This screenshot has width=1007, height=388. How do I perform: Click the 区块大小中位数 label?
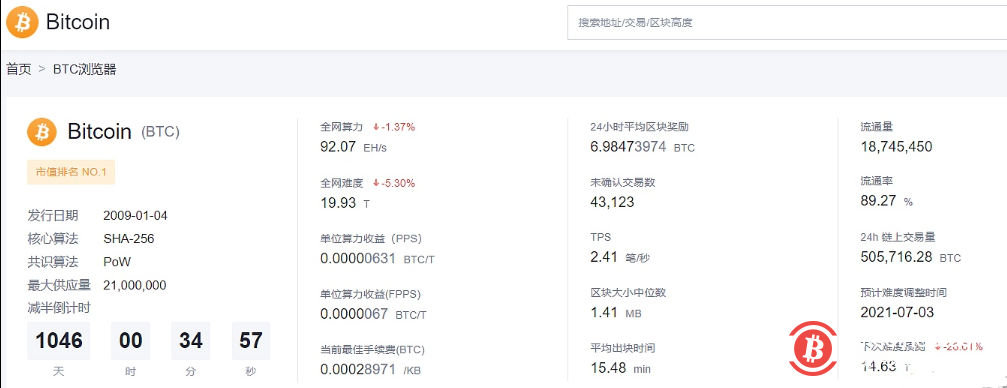coord(627,293)
